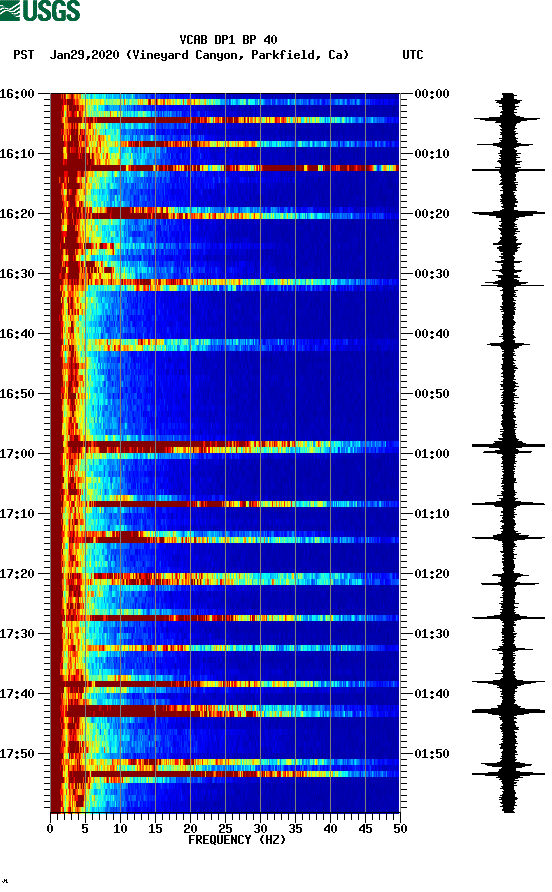This screenshot has height=892, width=552.
Task: Click the '01:30' UTC time label
Action: pos(432,634)
